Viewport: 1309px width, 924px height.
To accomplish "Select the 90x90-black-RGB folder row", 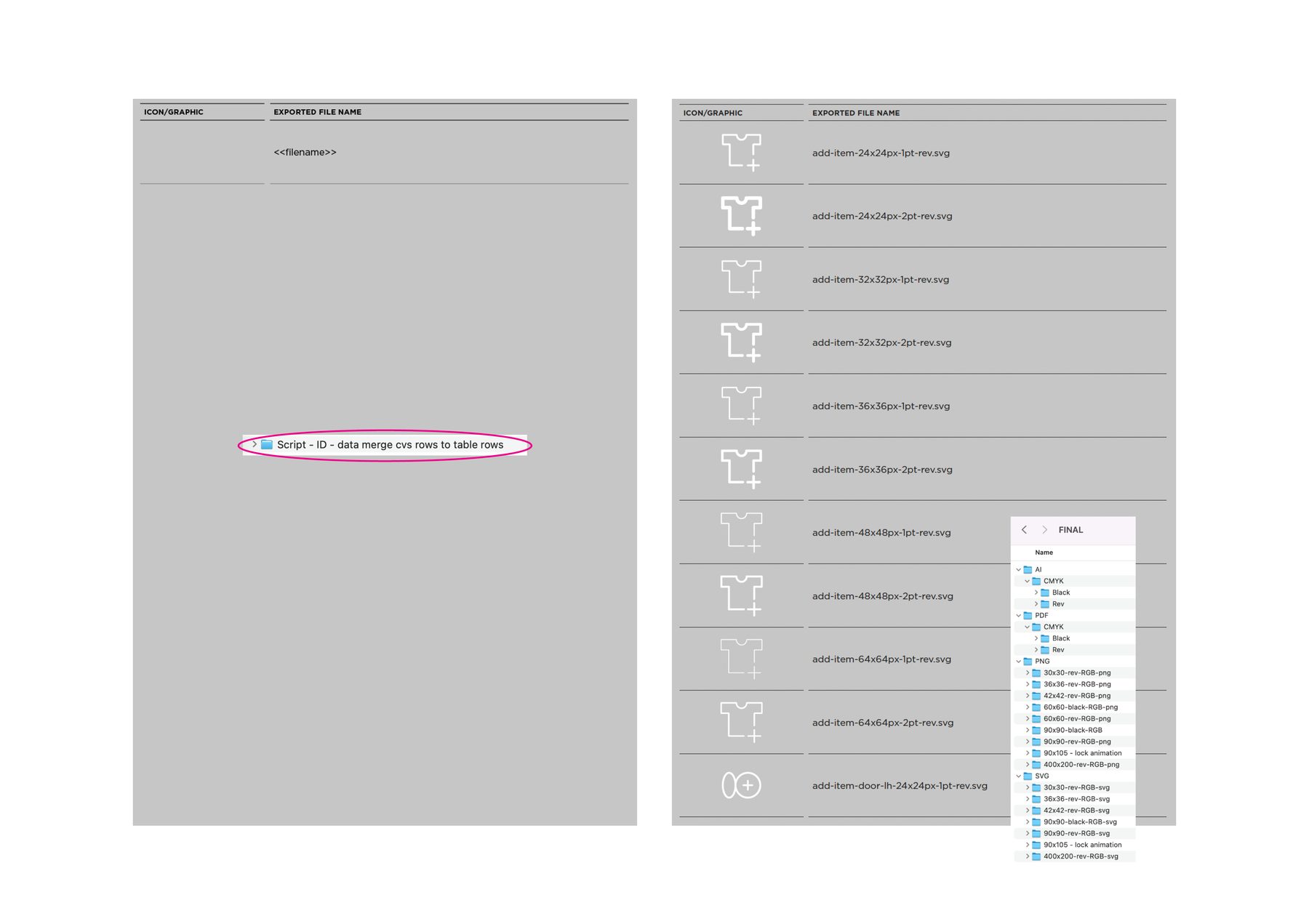I will click(1073, 731).
